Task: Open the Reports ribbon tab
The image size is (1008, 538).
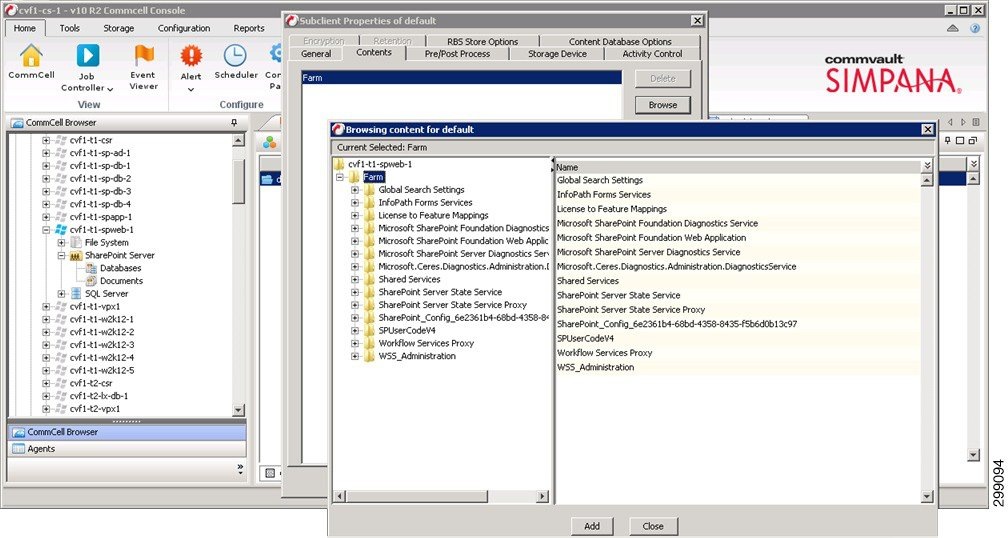Action: [249, 28]
